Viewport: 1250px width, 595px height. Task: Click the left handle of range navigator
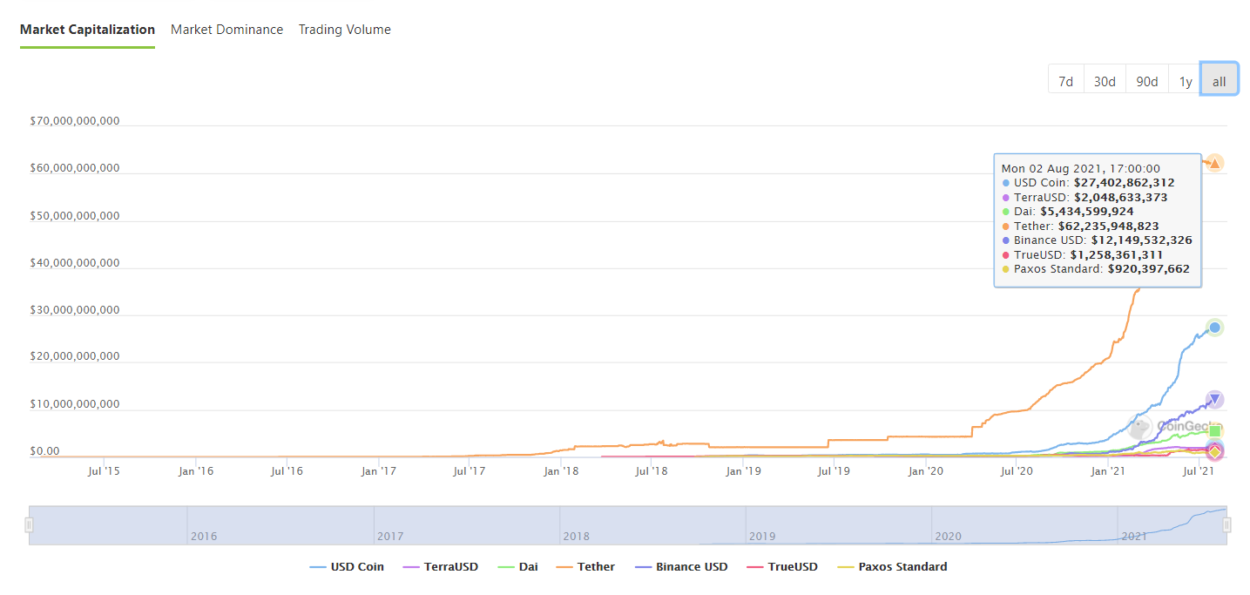tap(29, 525)
